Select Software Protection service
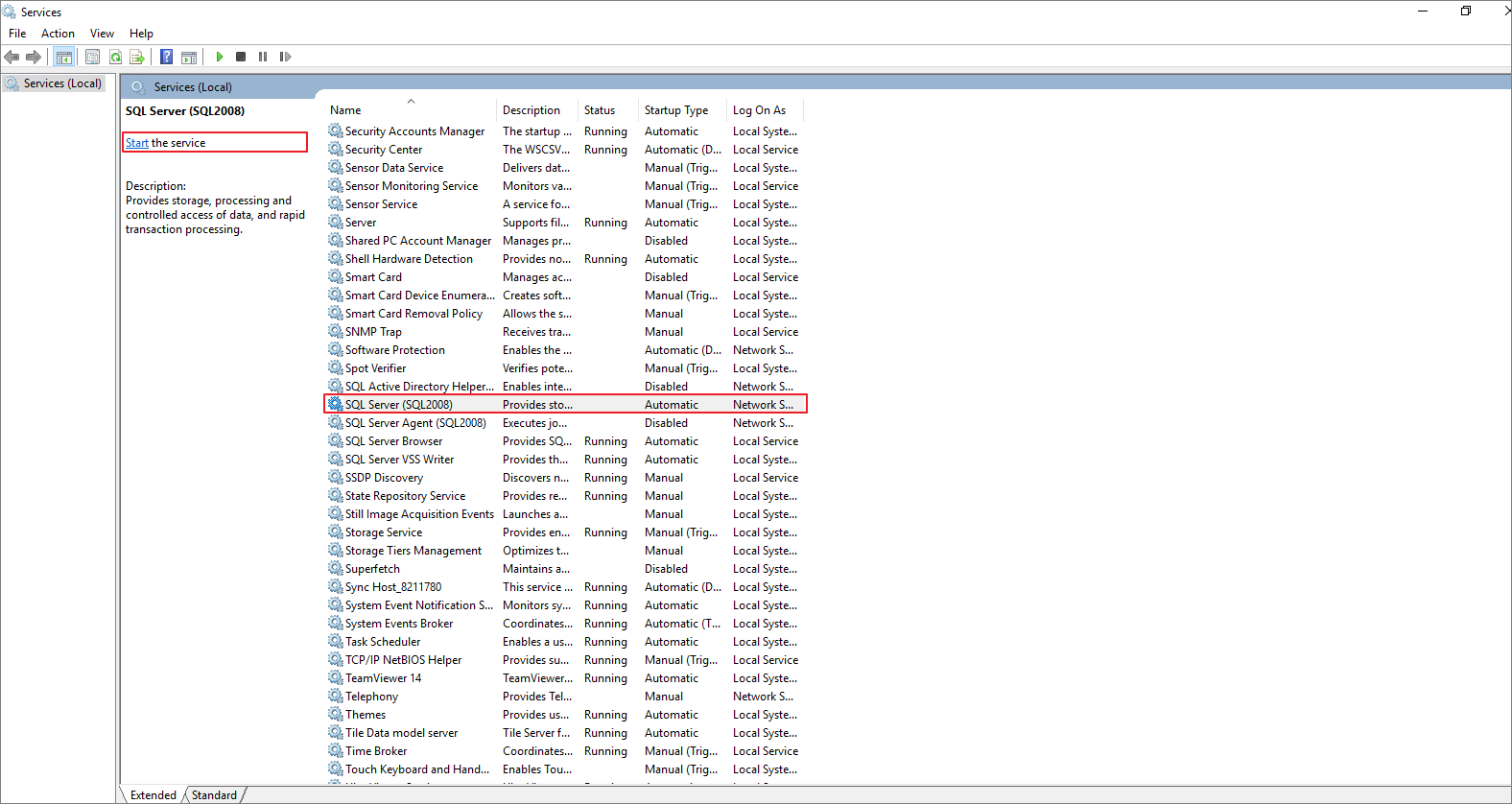 click(x=395, y=350)
